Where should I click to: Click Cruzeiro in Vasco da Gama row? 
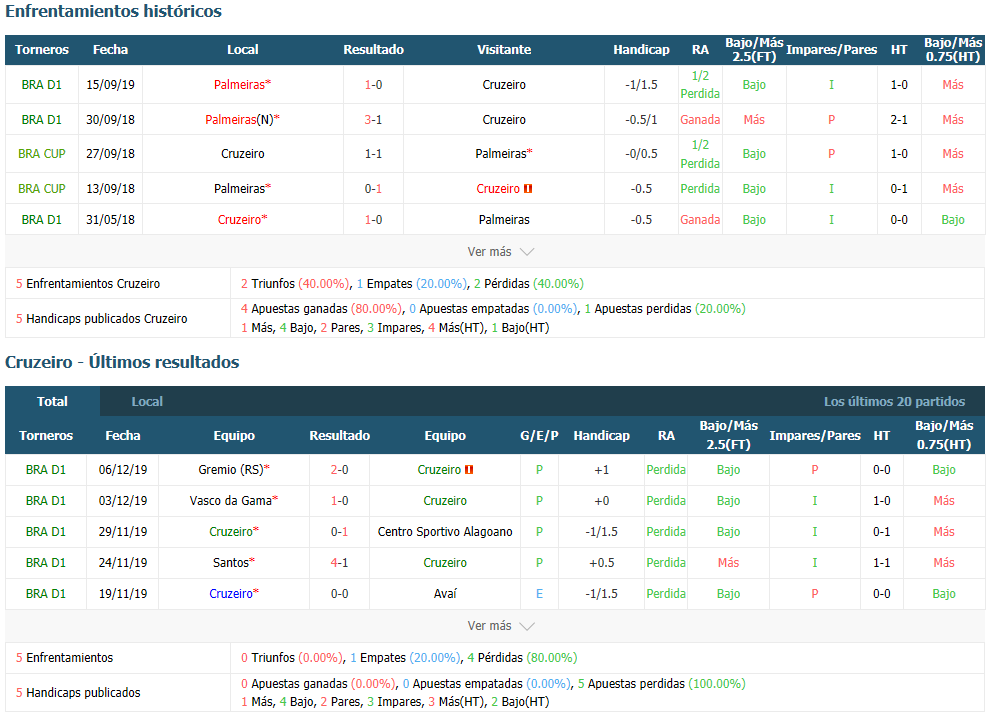tap(445, 500)
